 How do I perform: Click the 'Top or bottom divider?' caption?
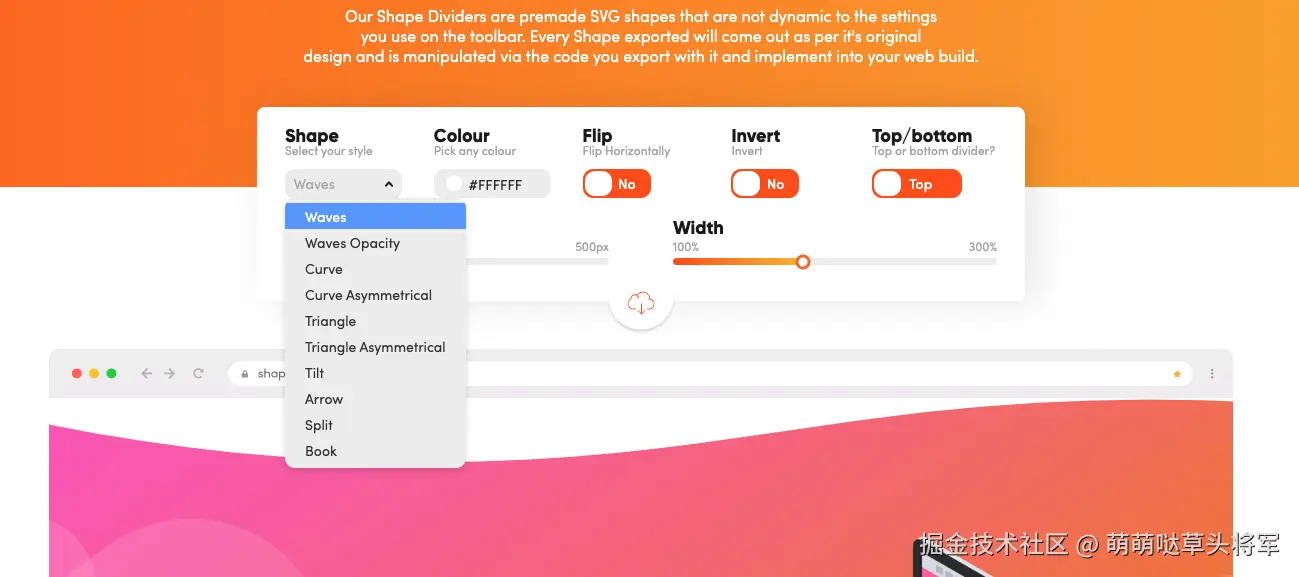933,151
